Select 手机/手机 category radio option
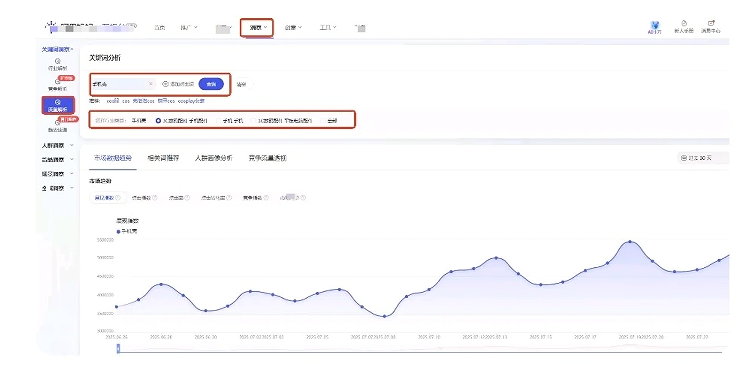This screenshot has width=746, height=365. pos(218,121)
